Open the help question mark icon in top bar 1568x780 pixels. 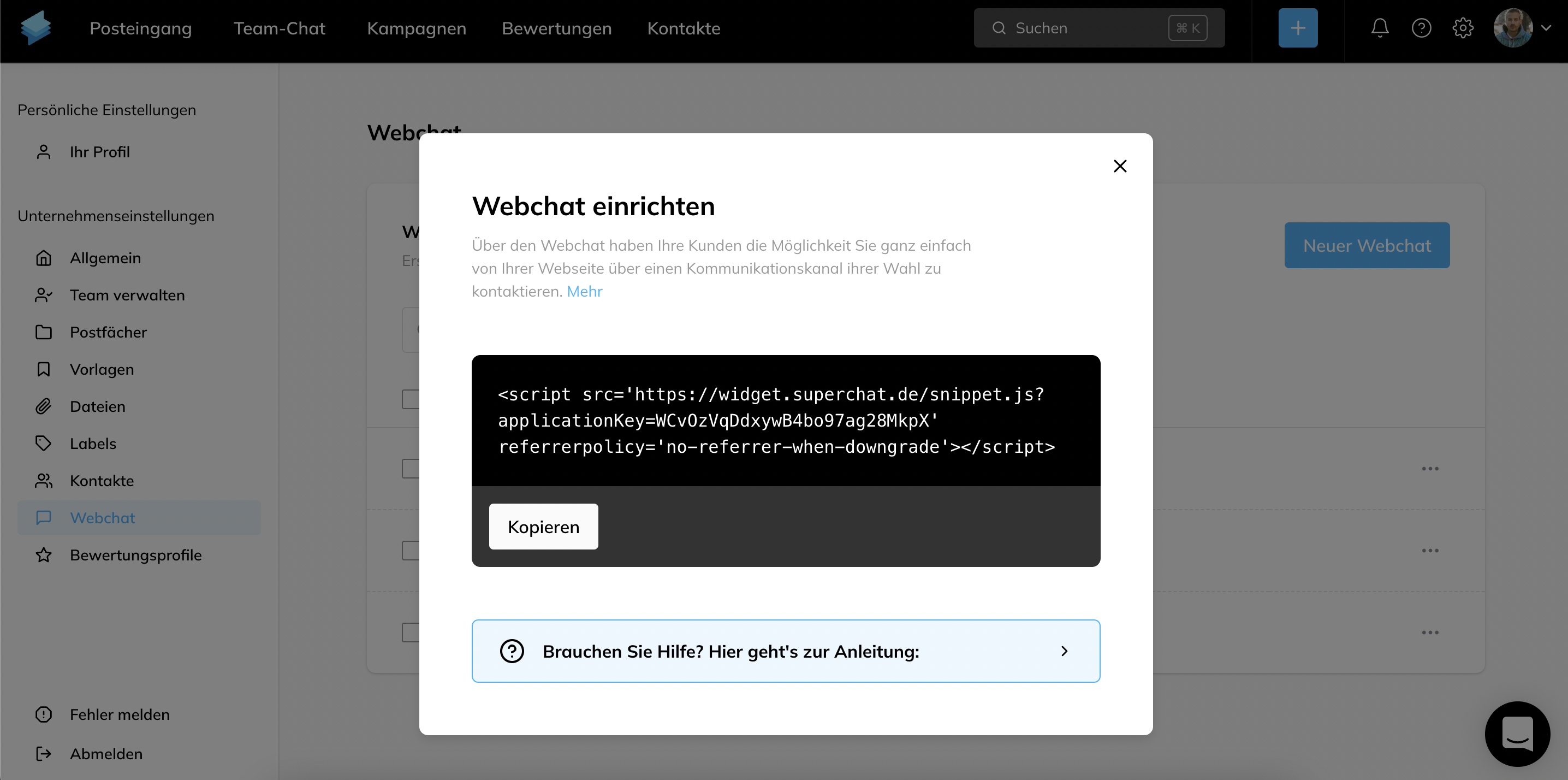1421,28
